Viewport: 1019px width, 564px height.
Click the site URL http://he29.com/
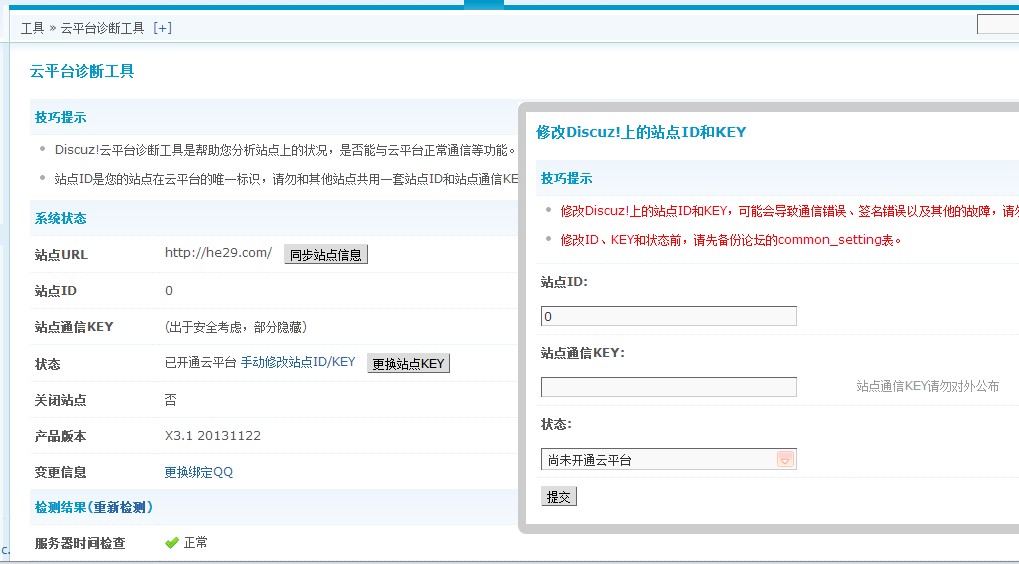(x=218, y=253)
